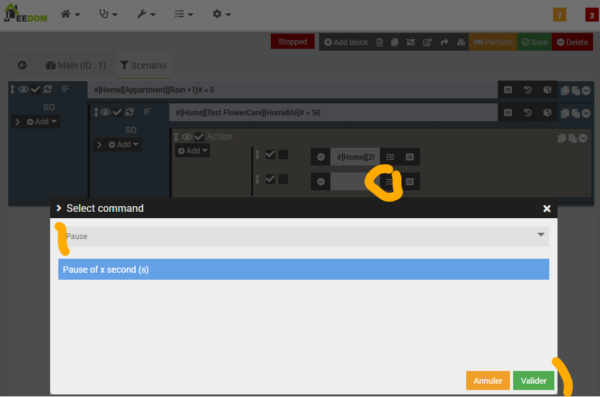Screen dimensions: 600x397
Task: Click the orange Annuler button
Action: point(488,381)
